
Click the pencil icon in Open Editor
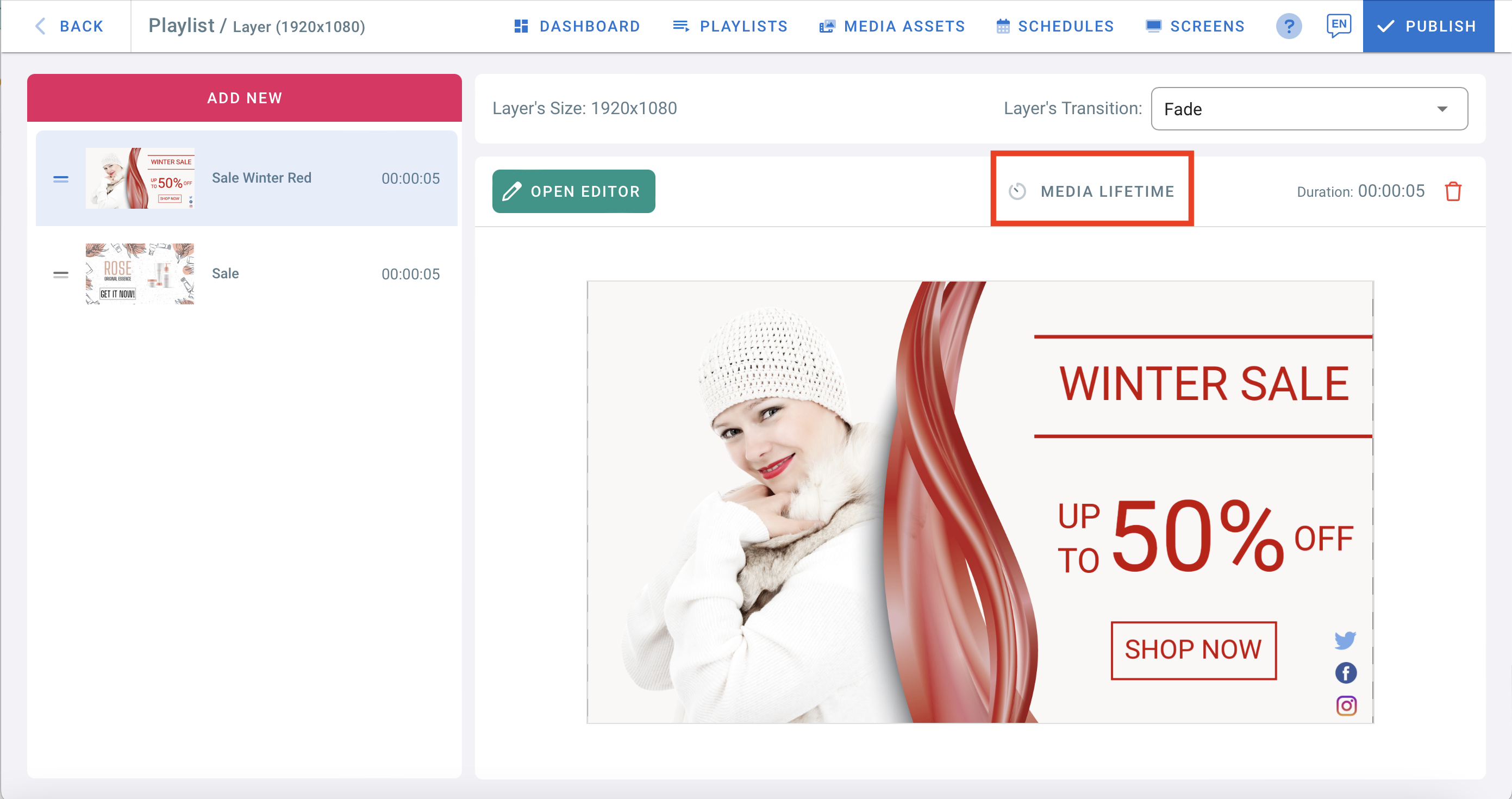coord(511,191)
